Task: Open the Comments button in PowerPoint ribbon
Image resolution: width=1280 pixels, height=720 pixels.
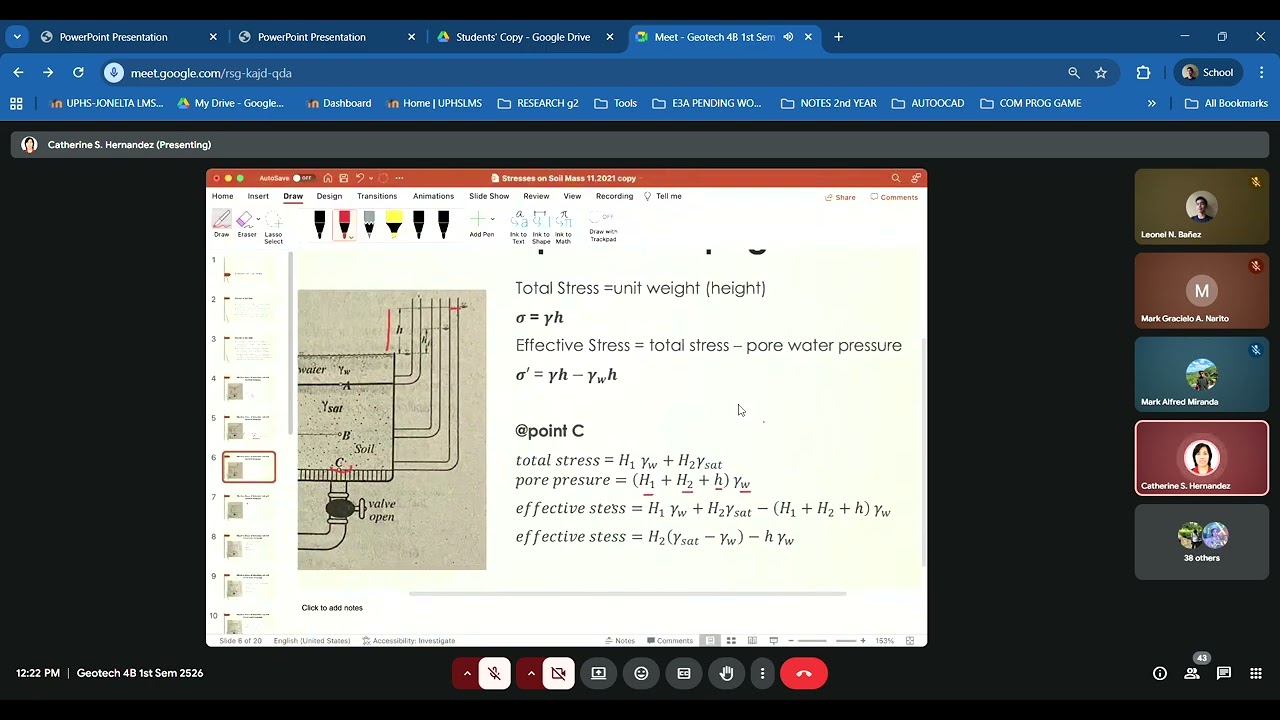Action: pyautogui.click(x=894, y=197)
